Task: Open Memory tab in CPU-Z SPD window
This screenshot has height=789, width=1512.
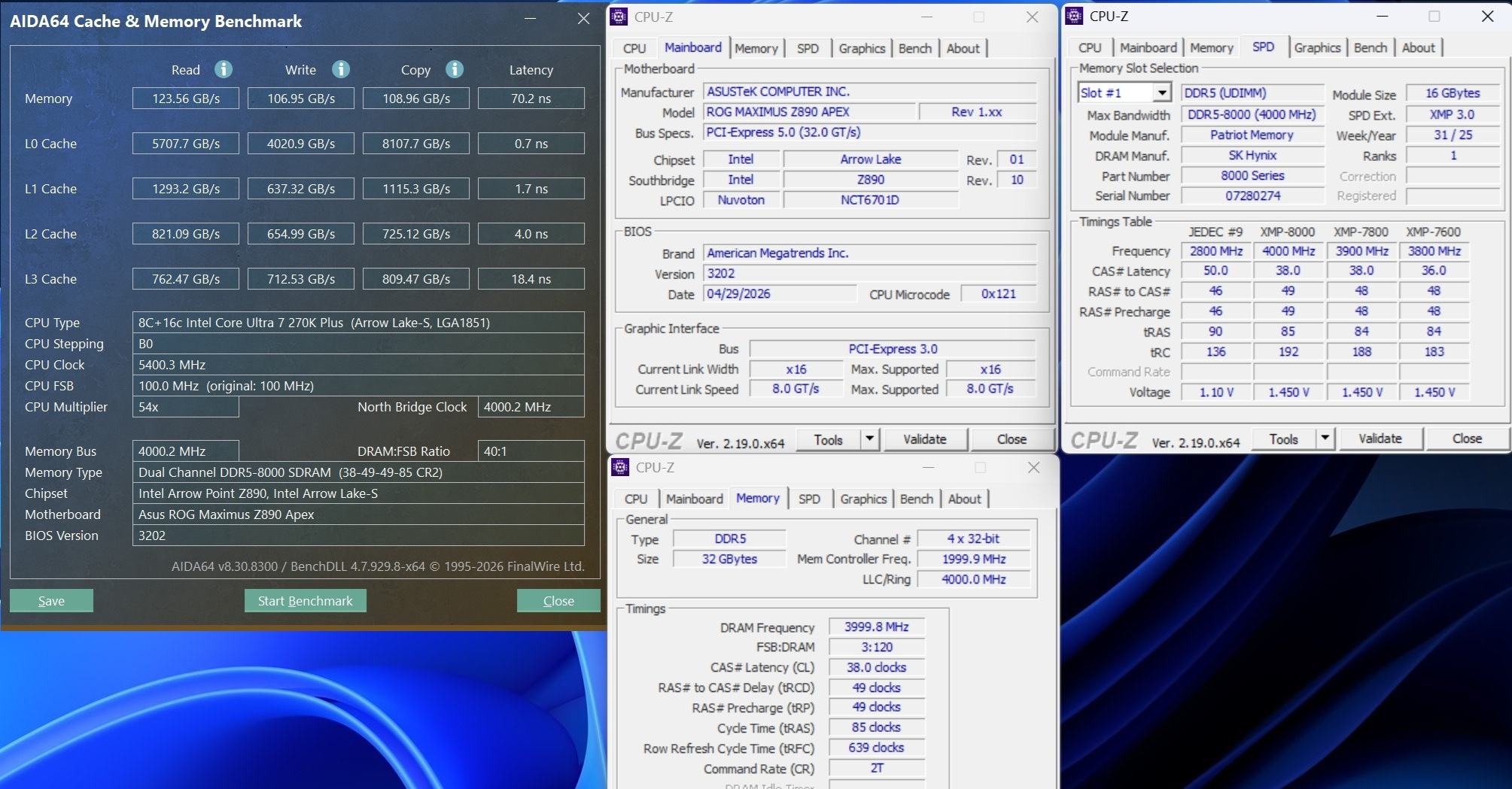Action: click(1212, 47)
